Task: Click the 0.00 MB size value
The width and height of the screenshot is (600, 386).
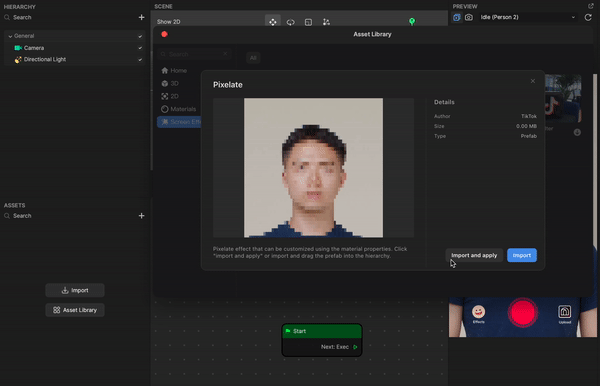Action: (x=526, y=126)
